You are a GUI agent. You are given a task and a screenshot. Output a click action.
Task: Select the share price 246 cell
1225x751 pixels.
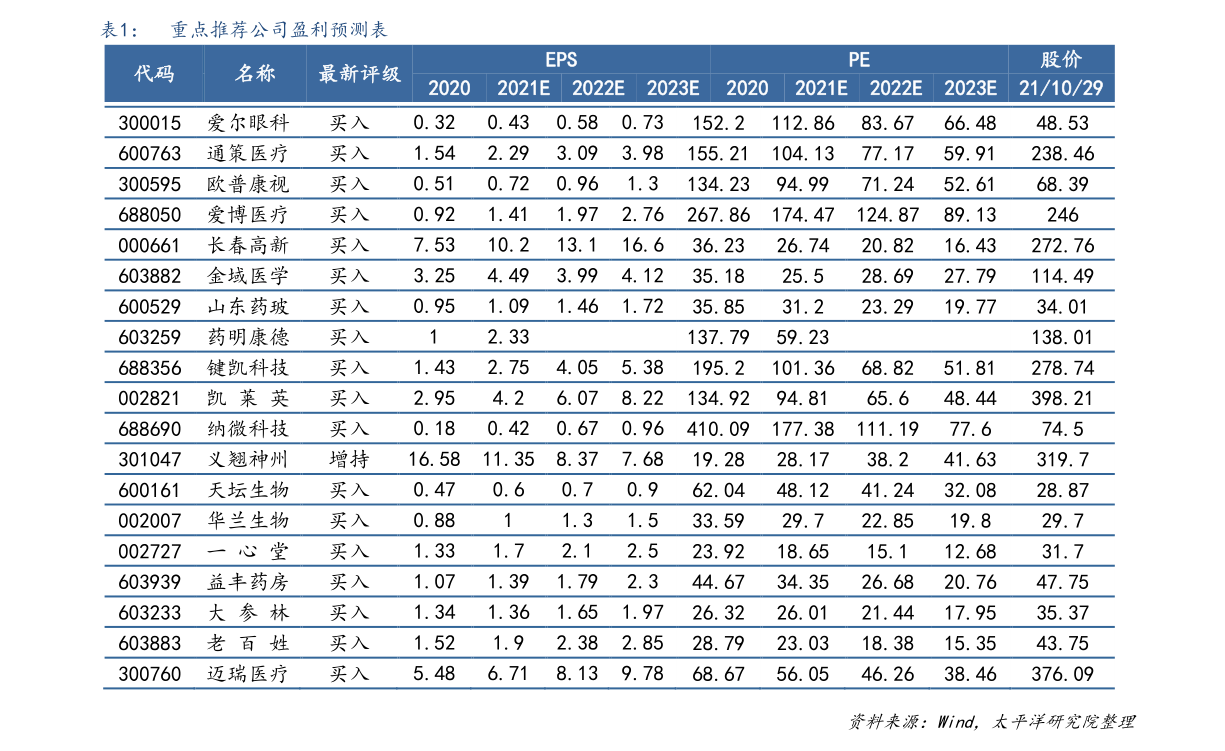[x=1062, y=215]
